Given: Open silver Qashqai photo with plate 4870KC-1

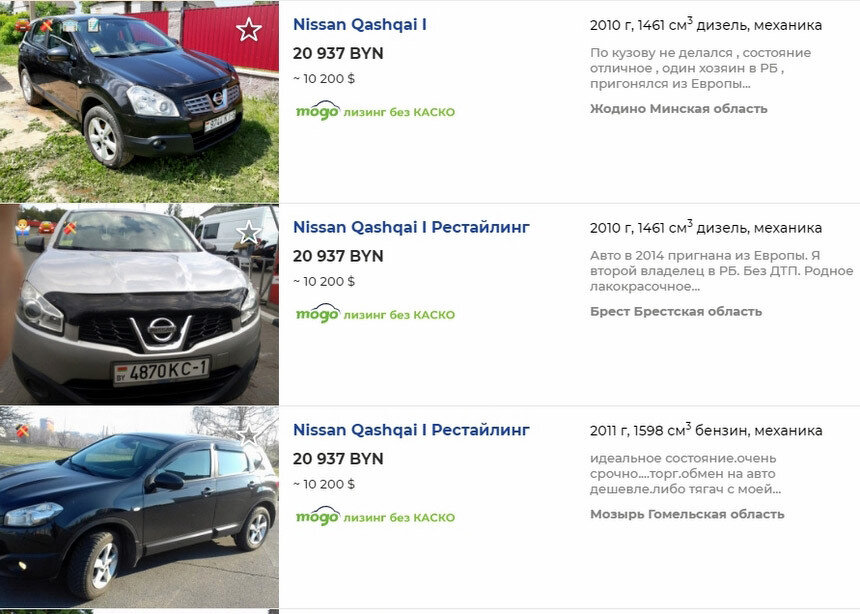Looking at the screenshot, I should pyautogui.click(x=139, y=305).
